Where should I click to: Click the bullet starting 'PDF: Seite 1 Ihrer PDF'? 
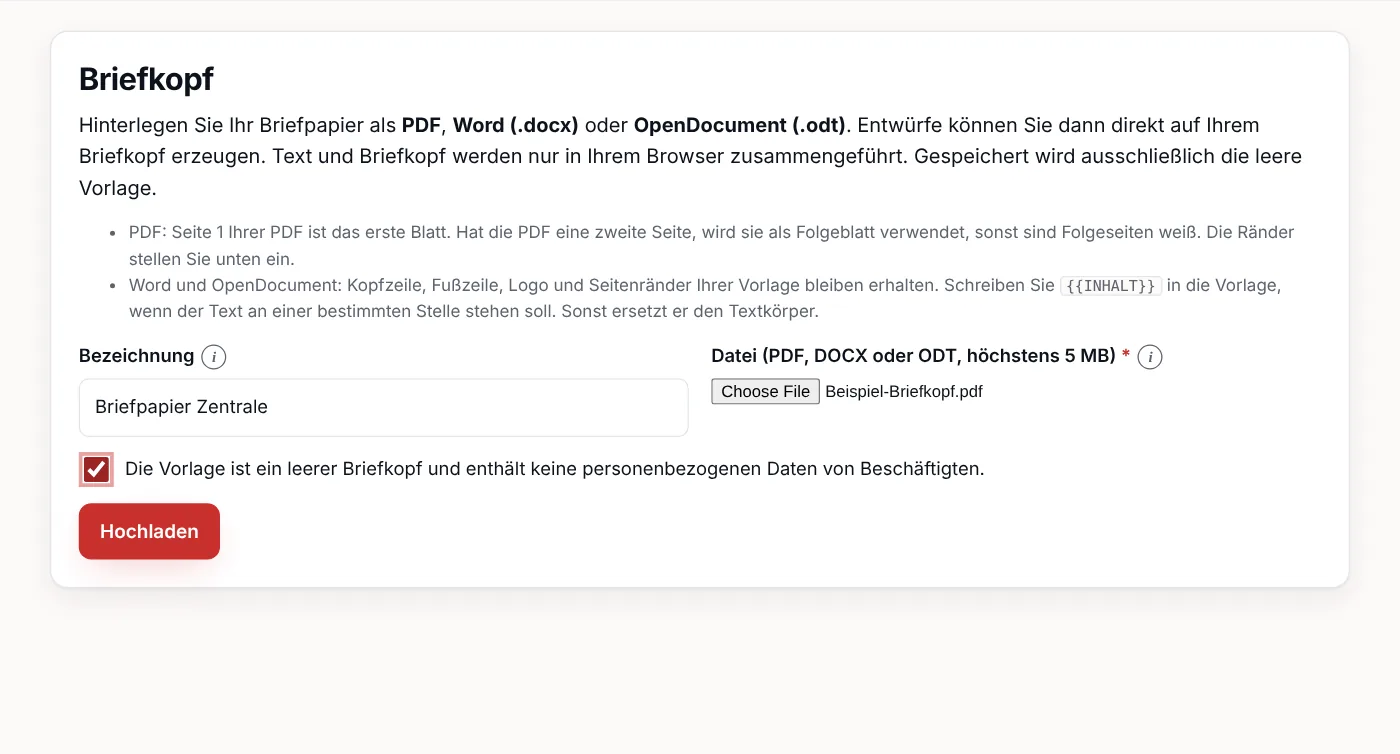[711, 245]
